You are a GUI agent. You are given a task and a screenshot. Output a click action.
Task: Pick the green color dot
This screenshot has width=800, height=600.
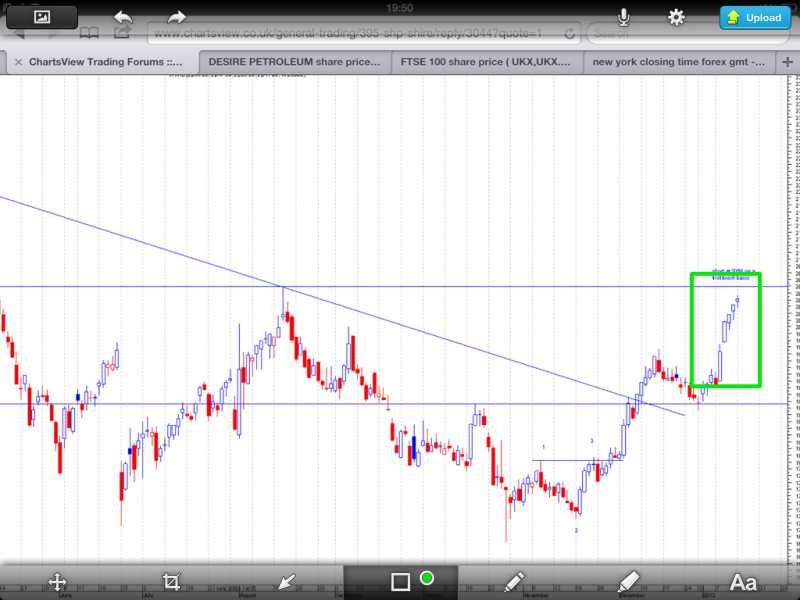427,578
